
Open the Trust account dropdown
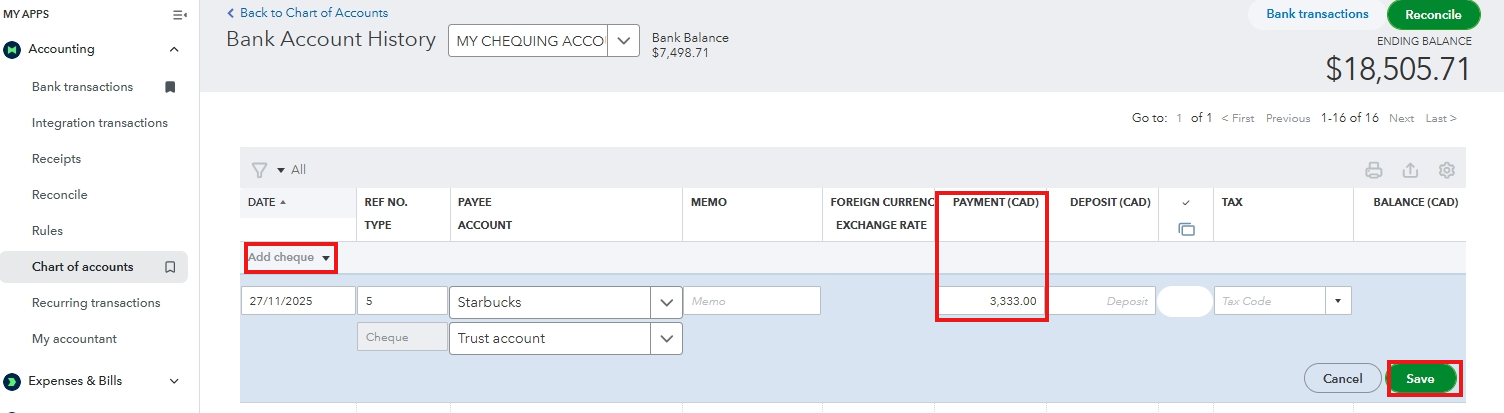[666, 339]
